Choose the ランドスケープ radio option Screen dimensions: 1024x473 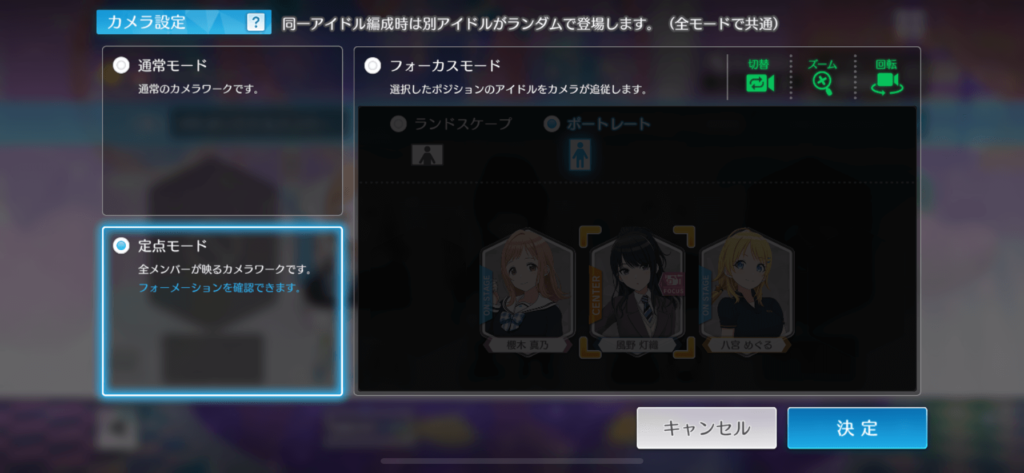398,123
